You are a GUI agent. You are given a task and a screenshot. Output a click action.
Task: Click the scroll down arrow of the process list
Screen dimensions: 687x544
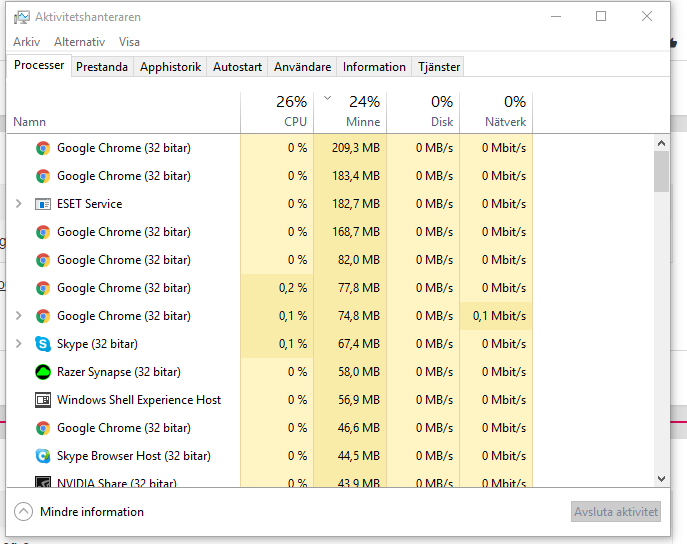click(x=662, y=479)
